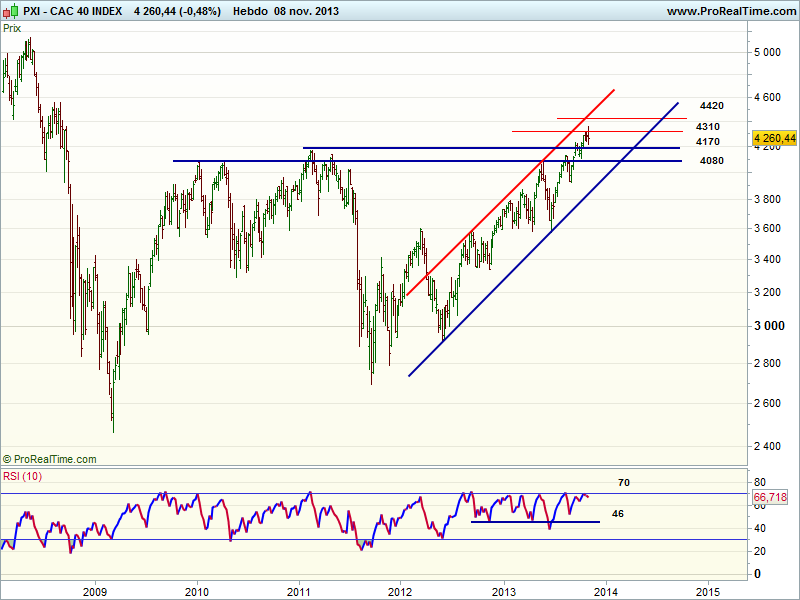Select the 4420 resistance level label

tap(712, 105)
